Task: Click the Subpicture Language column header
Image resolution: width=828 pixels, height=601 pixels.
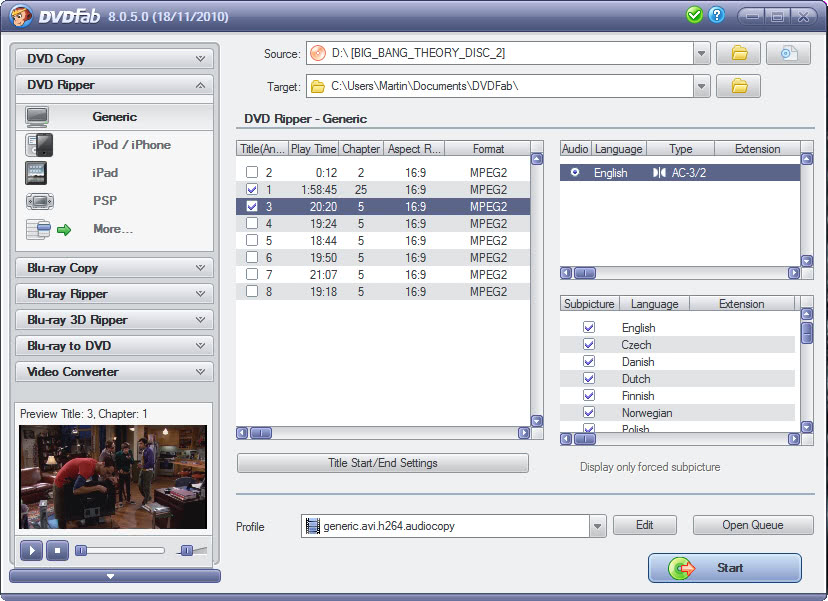Action: point(654,304)
